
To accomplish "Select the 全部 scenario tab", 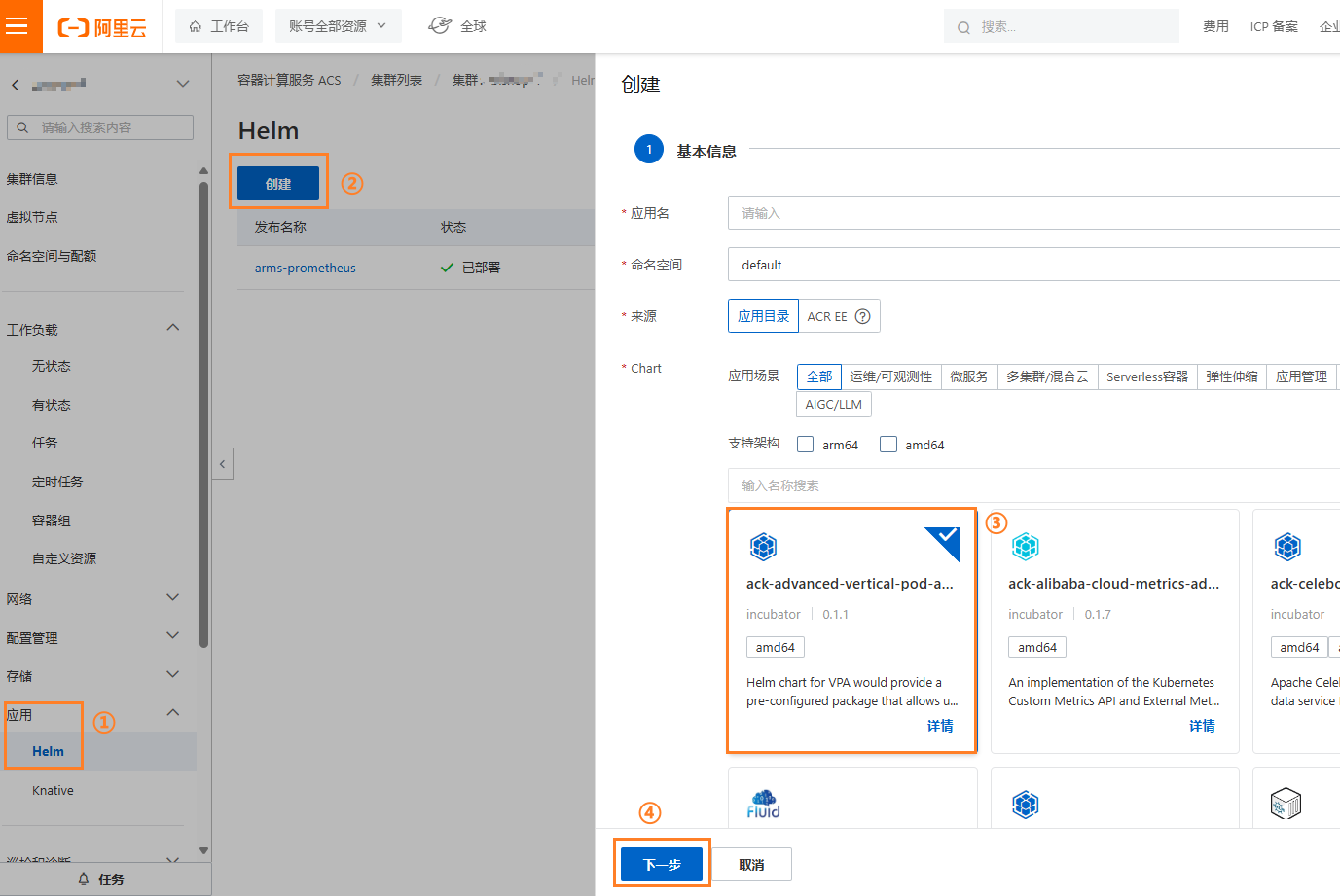I will point(819,376).
